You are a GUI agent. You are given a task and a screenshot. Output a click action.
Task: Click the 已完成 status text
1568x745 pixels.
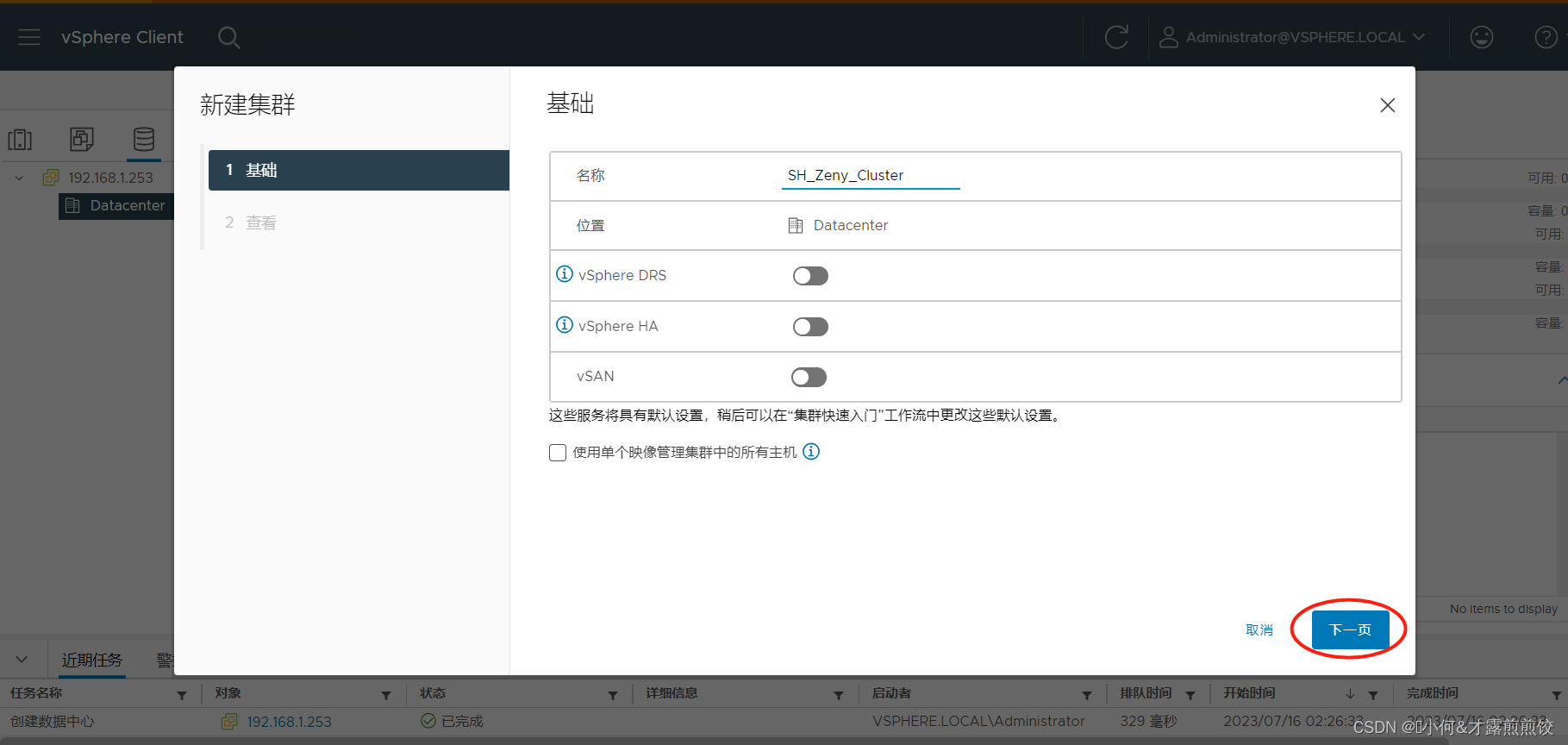[x=462, y=721]
